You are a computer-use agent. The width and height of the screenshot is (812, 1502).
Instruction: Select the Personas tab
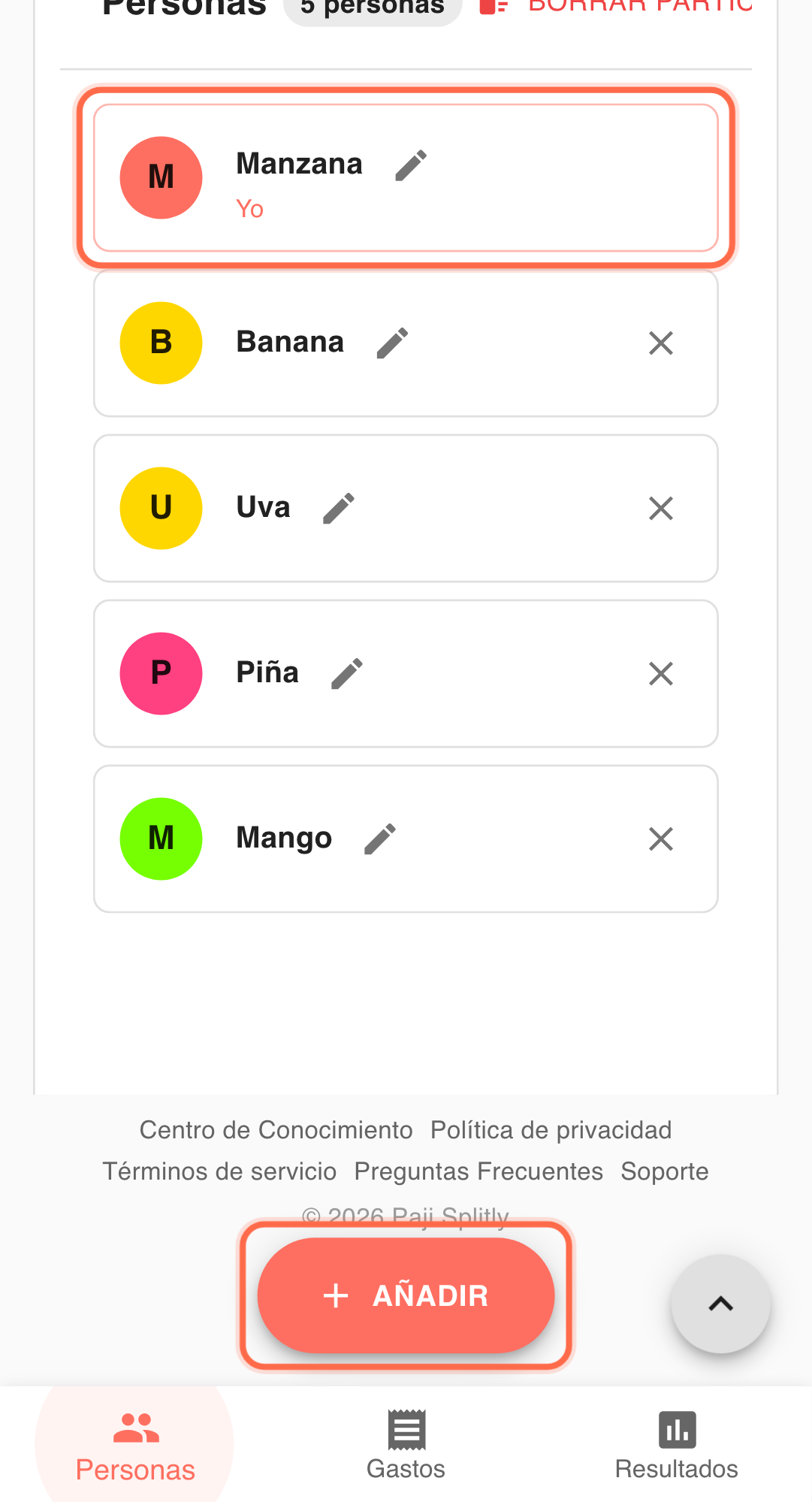click(135, 1445)
